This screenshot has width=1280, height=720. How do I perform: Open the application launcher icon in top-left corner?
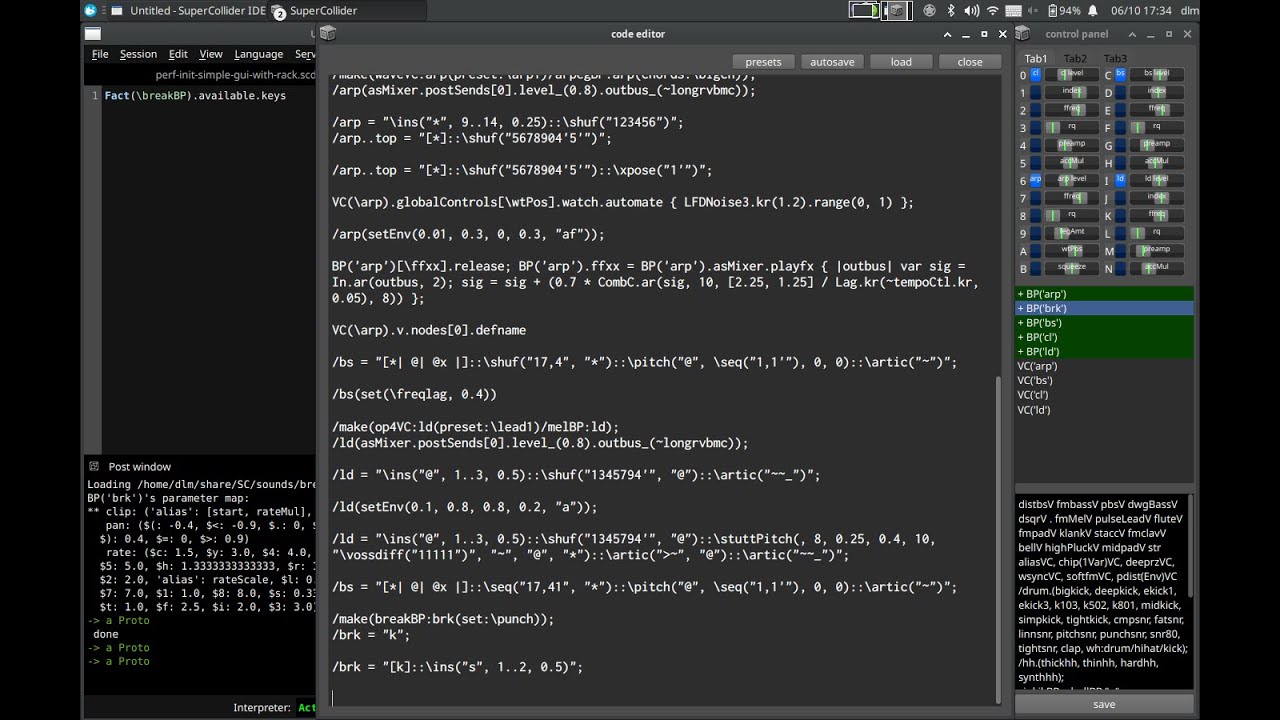pyautogui.click(x=91, y=10)
